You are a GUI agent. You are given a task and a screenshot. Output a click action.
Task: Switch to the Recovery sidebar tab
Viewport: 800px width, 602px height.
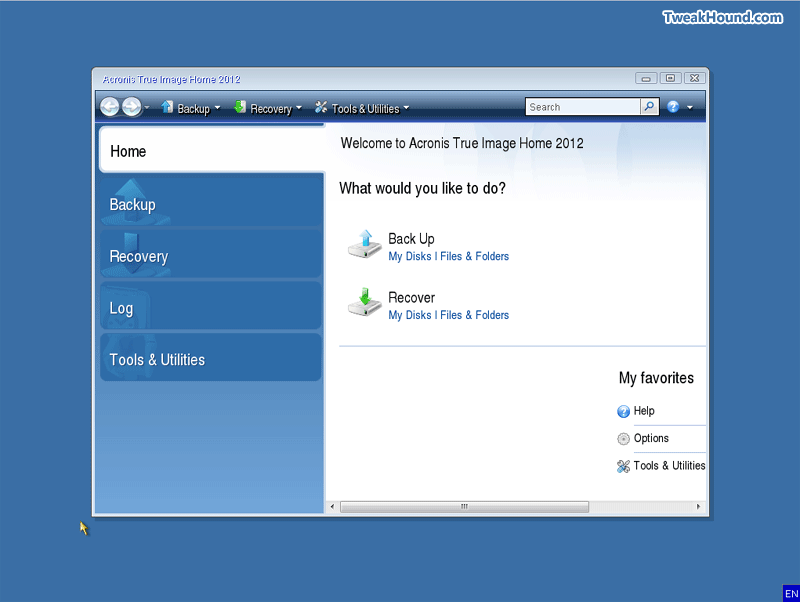[x=211, y=255]
